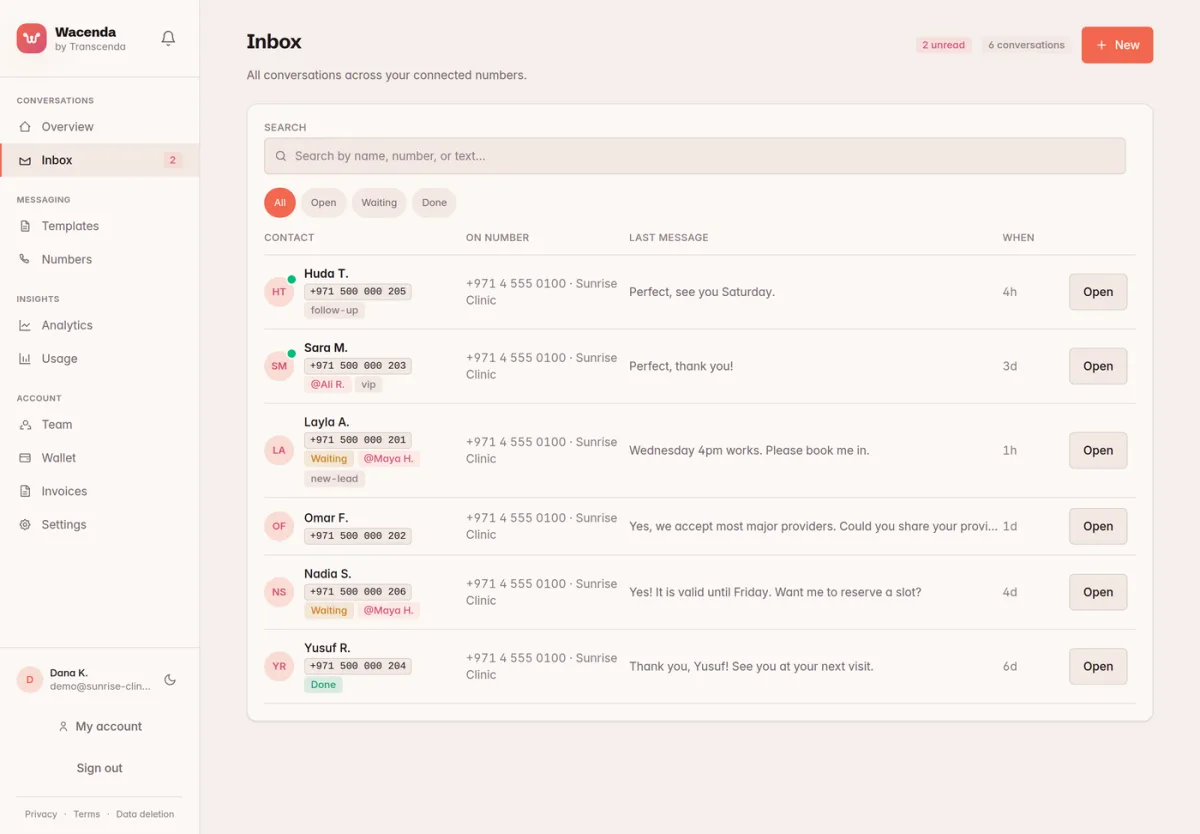Viewport: 1200px width, 834px height.
Task: Open Omar F. conversation
Action: (1098, 526)
